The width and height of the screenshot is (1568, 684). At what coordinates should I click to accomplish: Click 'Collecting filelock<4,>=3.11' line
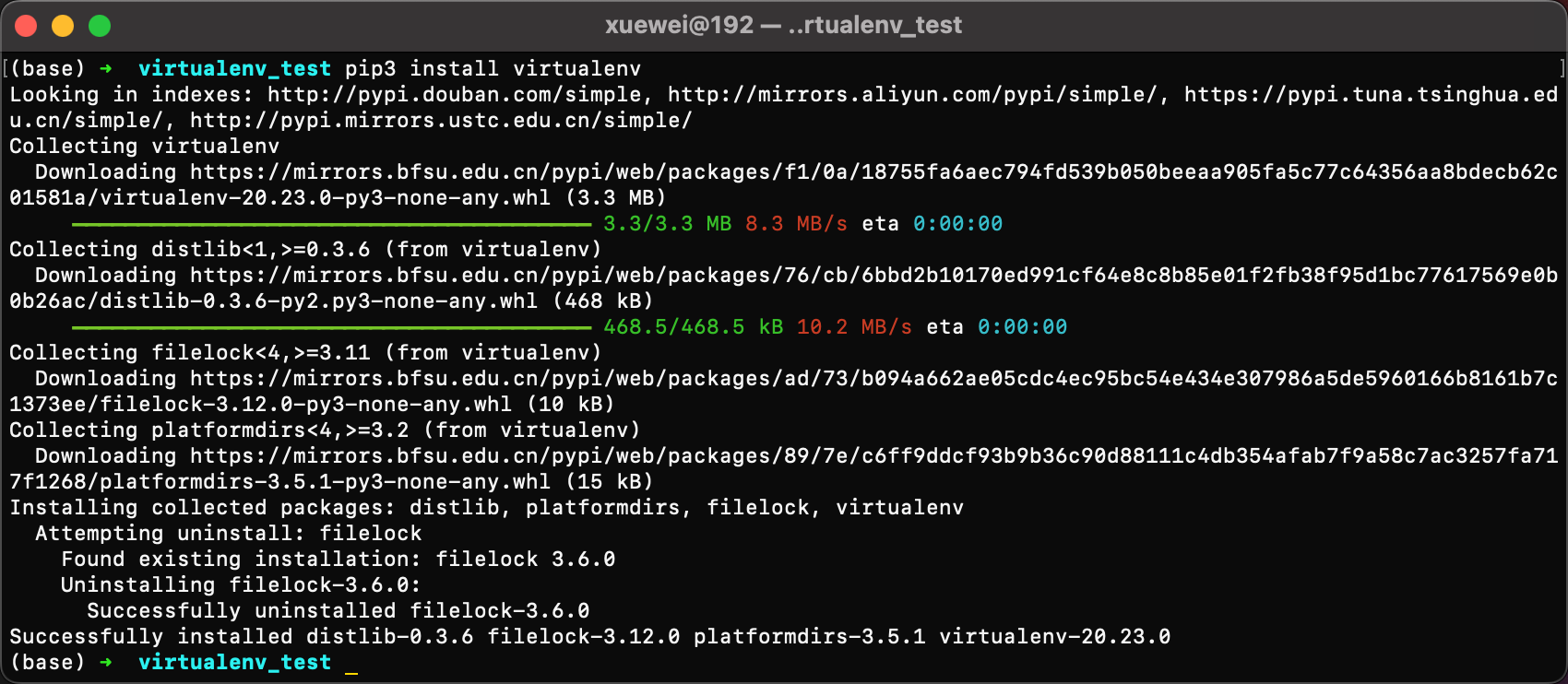(x=305, y=353)
